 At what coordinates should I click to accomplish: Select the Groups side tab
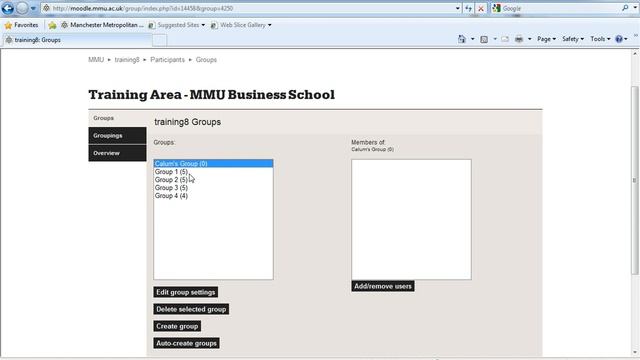tap(117, 118)
